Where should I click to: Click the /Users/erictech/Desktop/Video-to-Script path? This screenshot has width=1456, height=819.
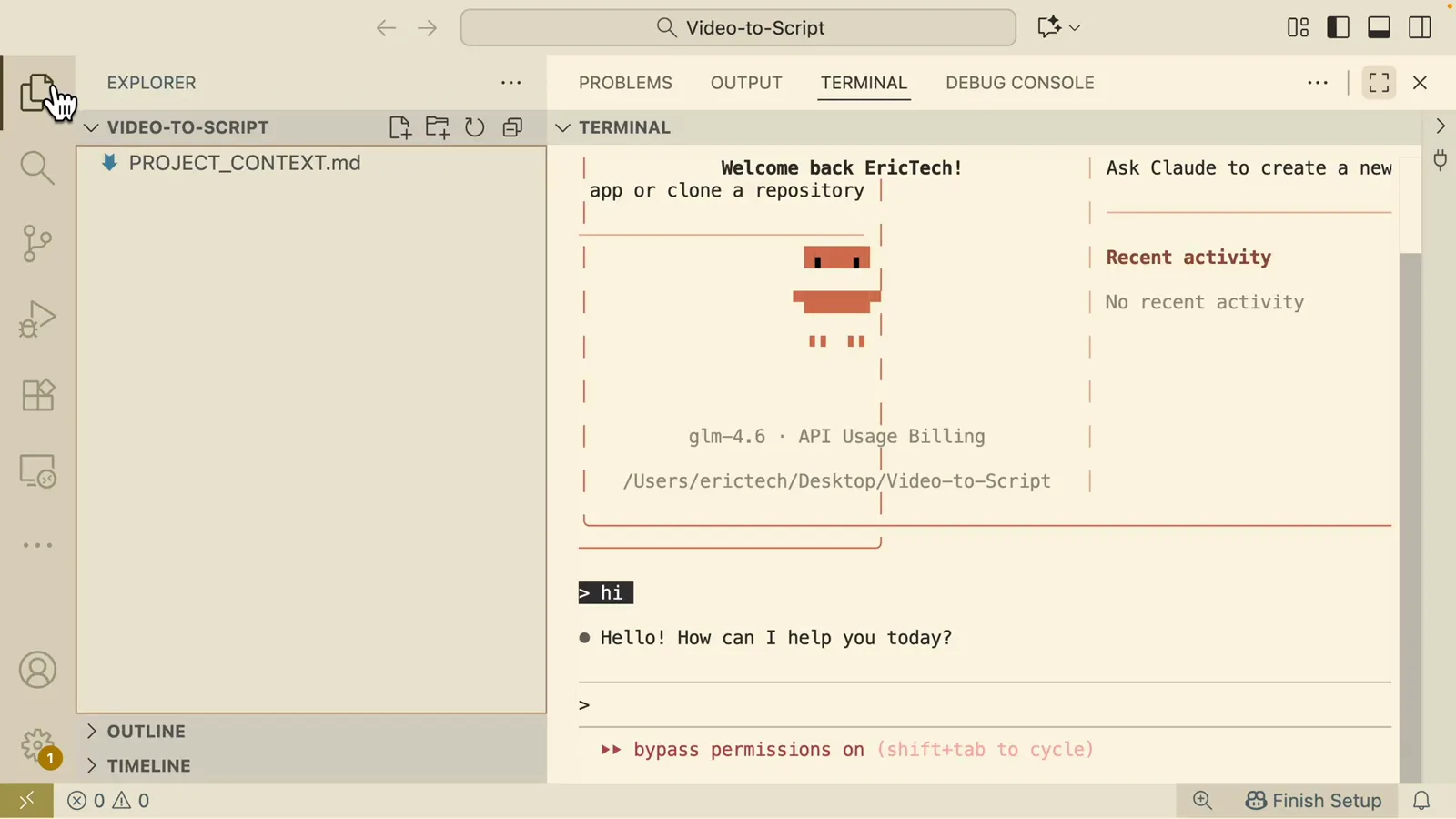coord(836,481)
